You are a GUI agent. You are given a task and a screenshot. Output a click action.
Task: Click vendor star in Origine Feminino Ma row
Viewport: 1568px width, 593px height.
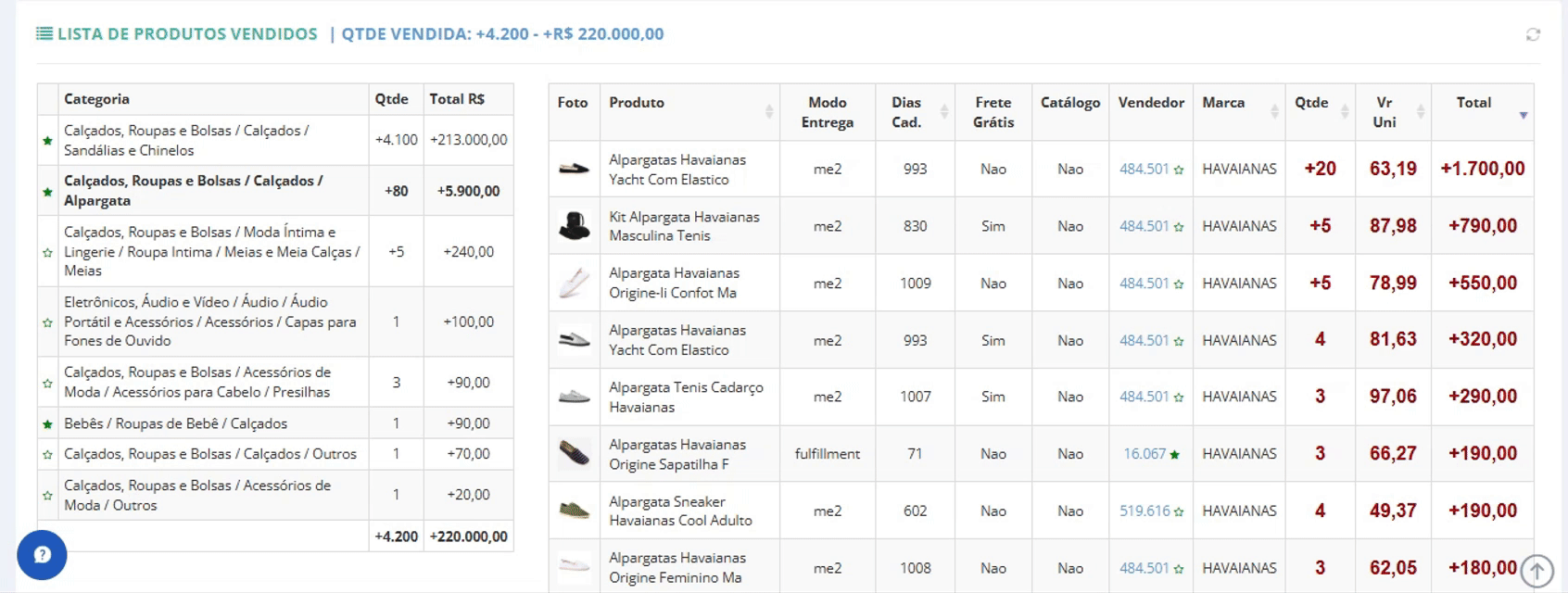(x=1179, y=569)
